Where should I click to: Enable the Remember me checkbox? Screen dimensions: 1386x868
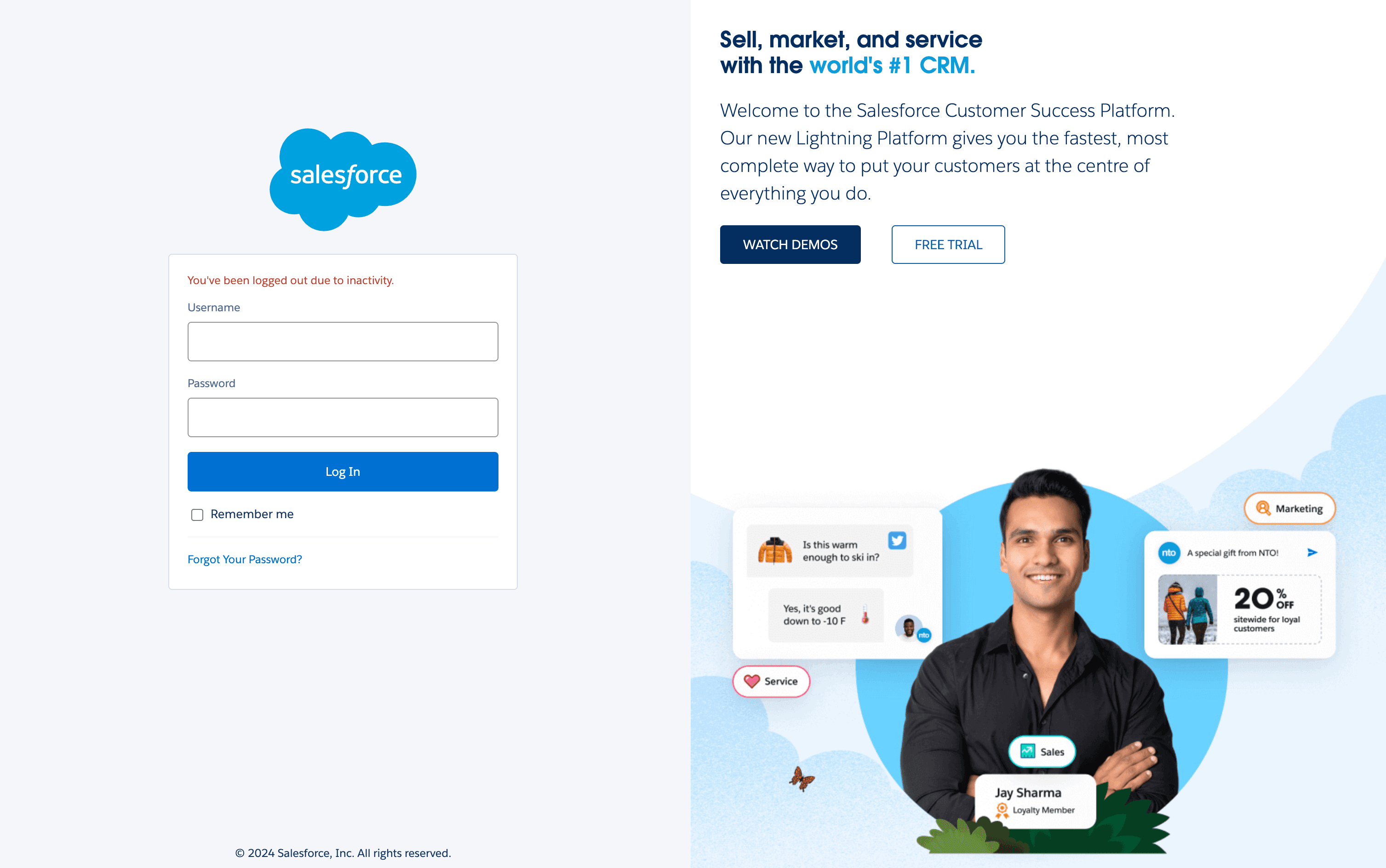(x=197, y=515)
